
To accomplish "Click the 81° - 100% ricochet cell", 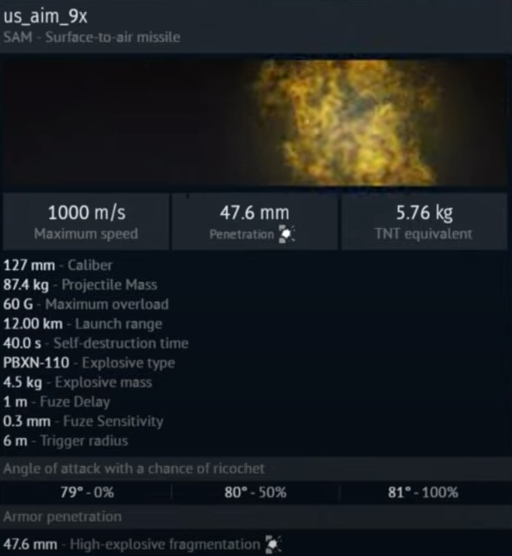I will tap(423, 492).
